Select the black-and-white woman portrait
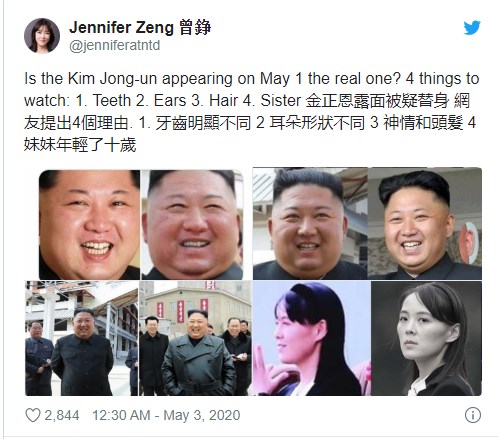 tap(426, 338)
